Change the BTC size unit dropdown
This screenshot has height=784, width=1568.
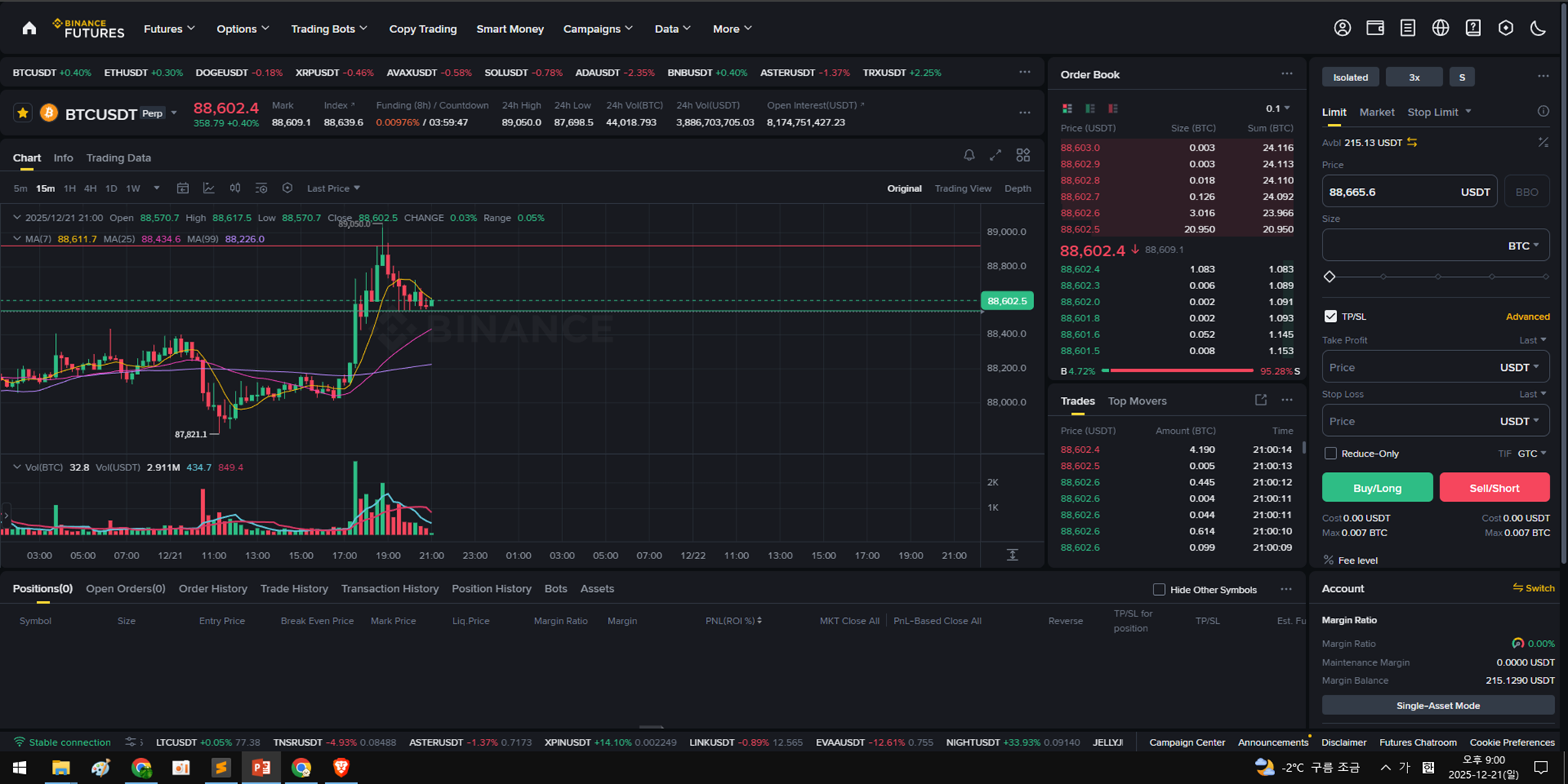point(1524,246)
